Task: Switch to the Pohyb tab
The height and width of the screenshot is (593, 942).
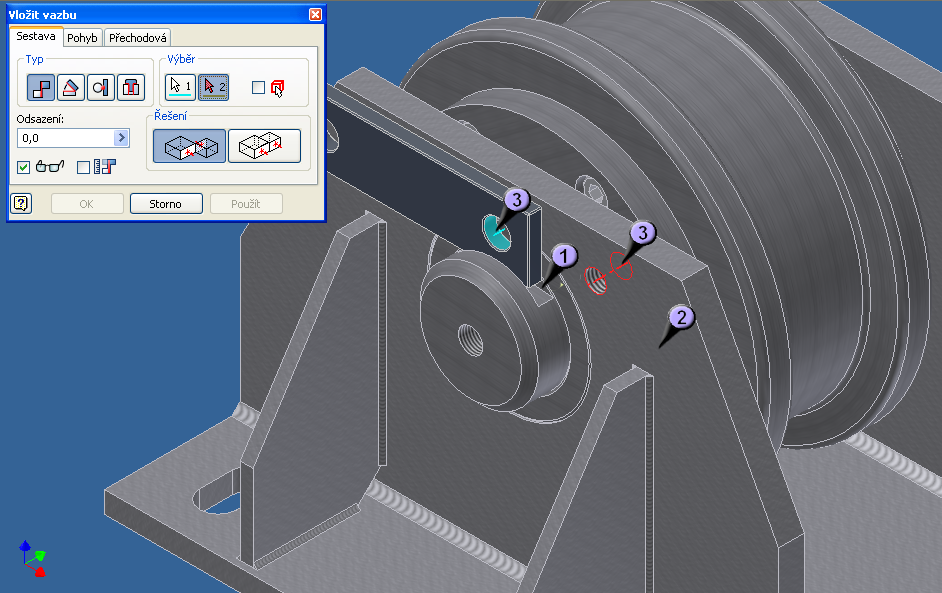Action: pyautogui.click(x=83, y=38)
